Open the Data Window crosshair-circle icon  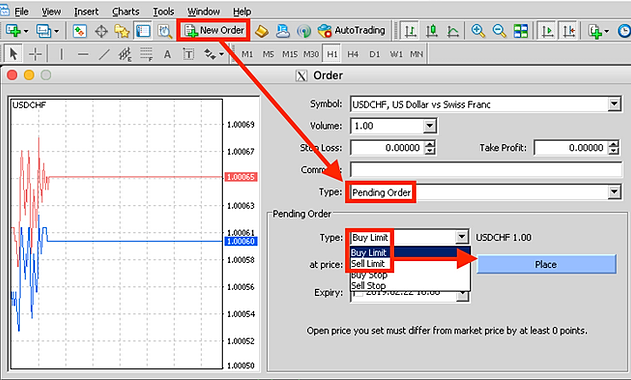coord(101,31)
